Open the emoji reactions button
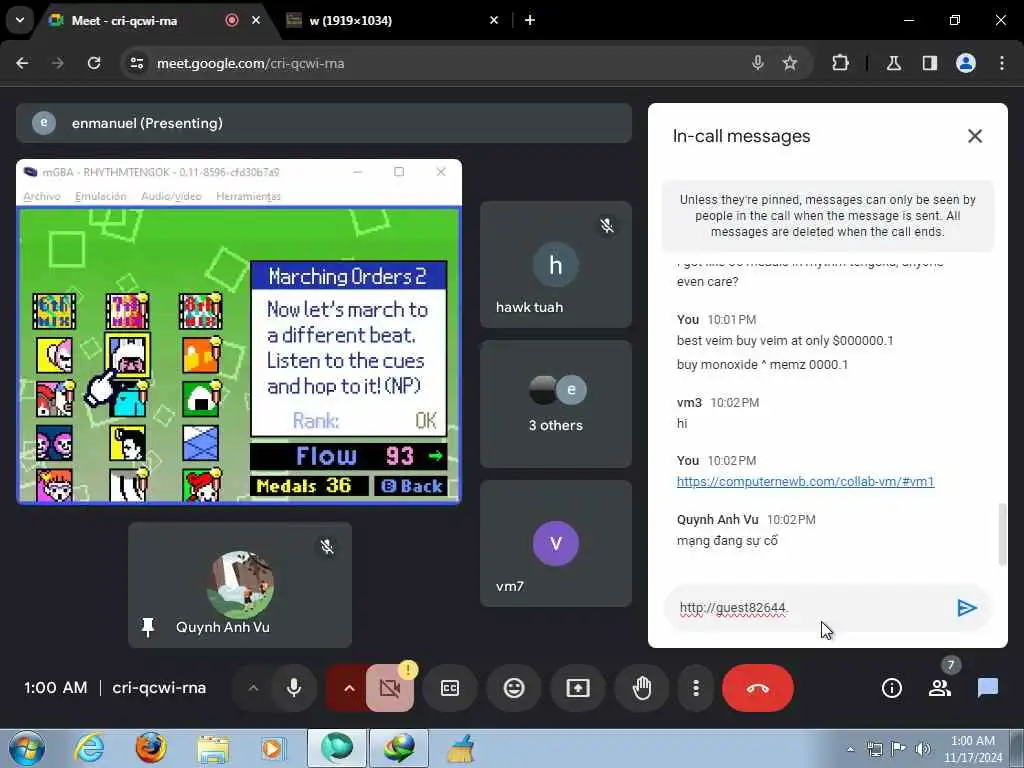The height and width of the screenshot is (768, 1024). coord(514,688)
